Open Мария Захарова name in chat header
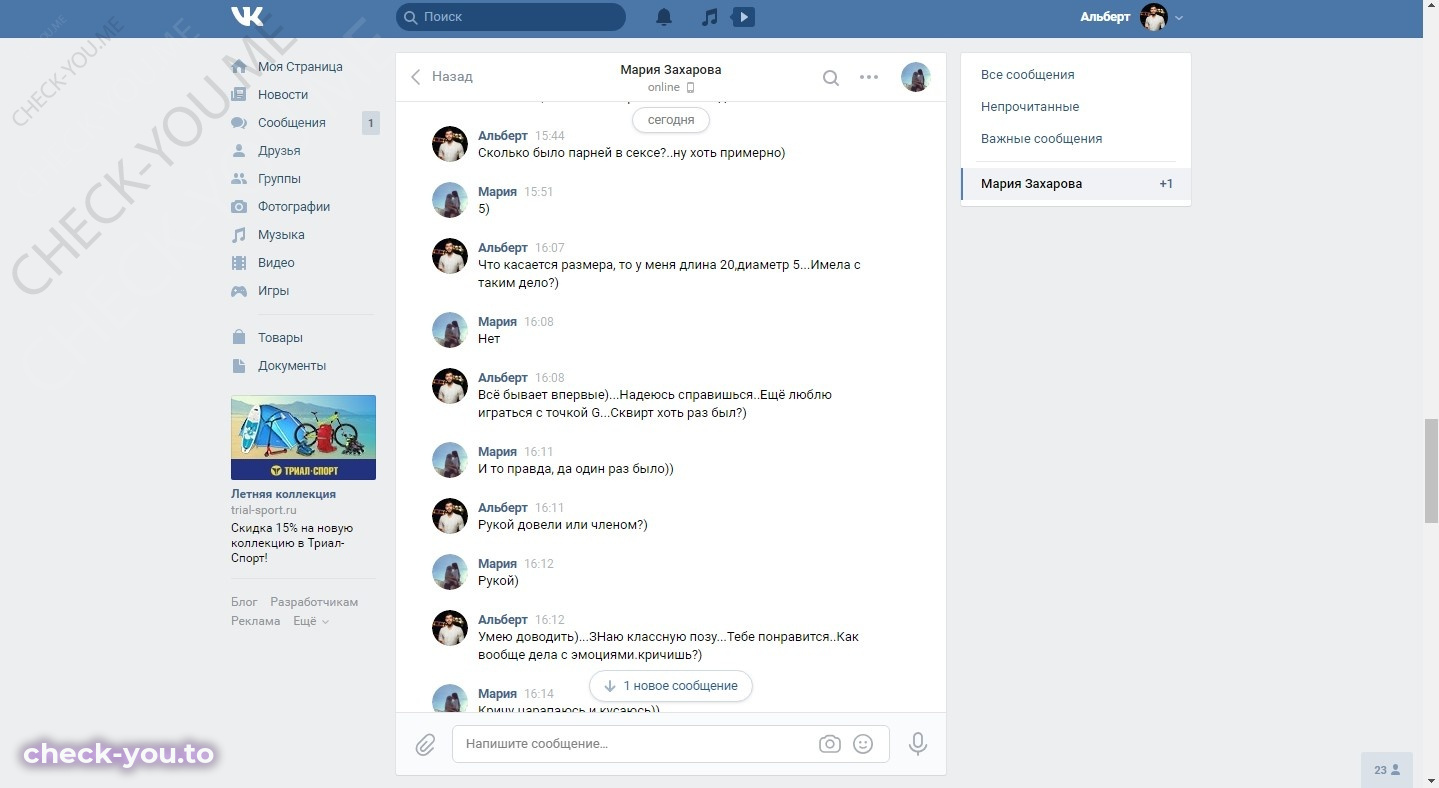1439x788 pixels. [x=670, y=70]
